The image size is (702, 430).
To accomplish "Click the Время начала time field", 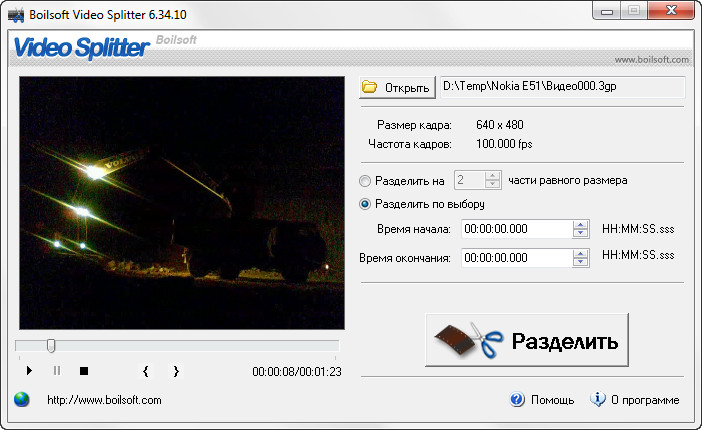I will [517, 229].
